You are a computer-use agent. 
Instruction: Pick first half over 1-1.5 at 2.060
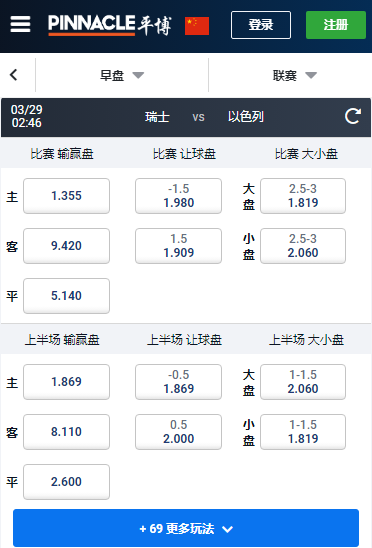pos(303,382)
